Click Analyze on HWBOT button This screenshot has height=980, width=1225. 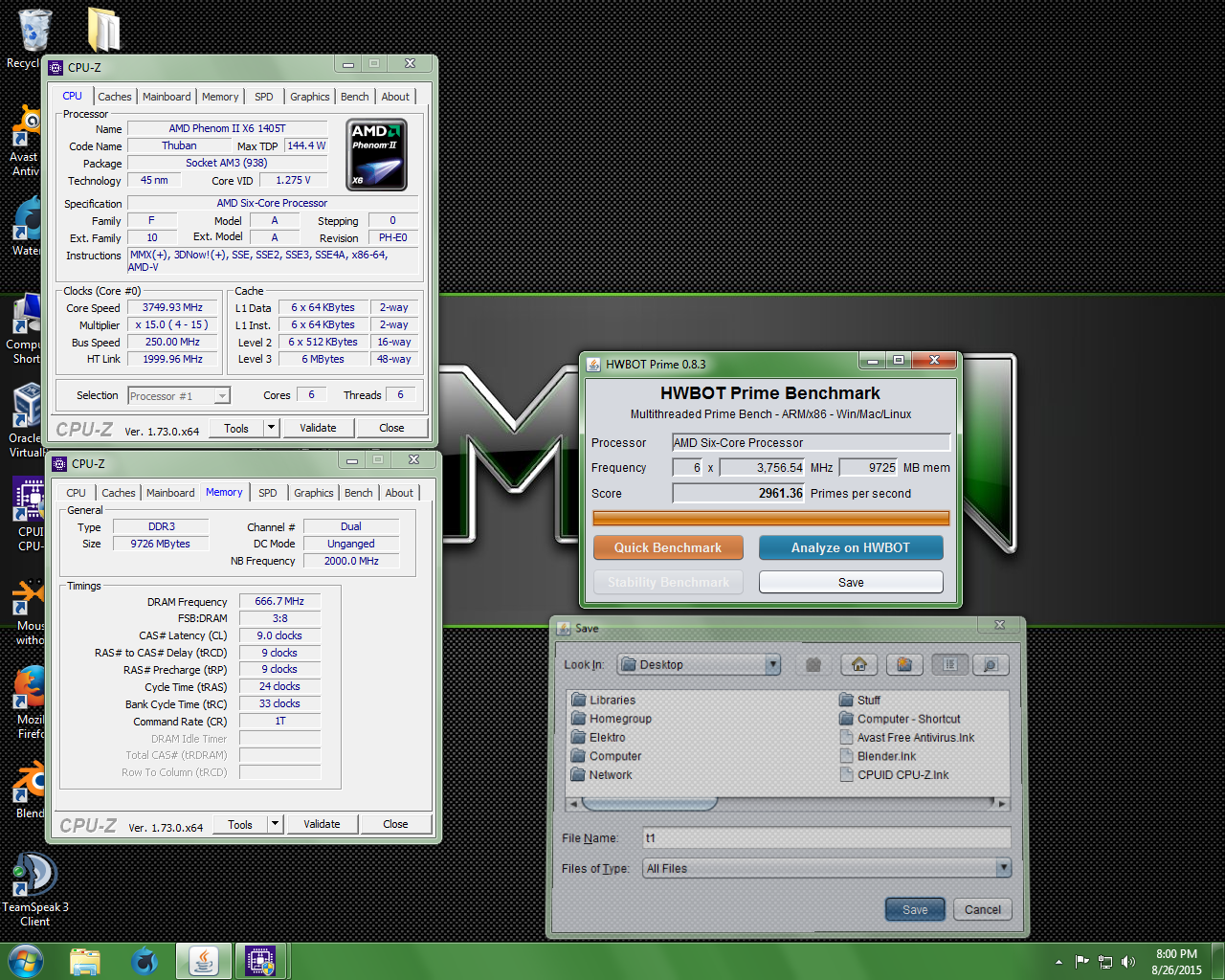point(851,547)
